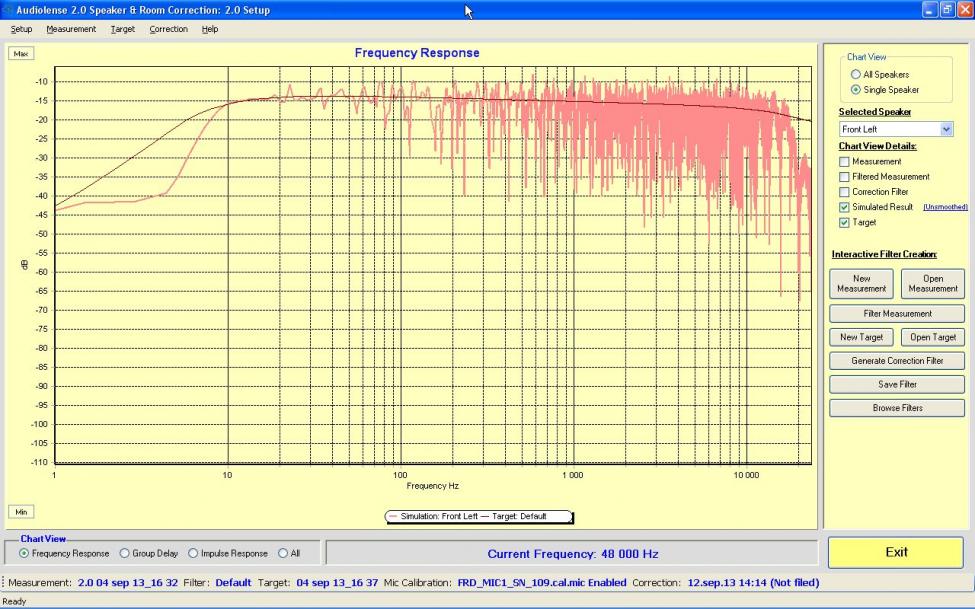The height and width of the screenshot is (609, 975).
Task: Click Generate Correction Filter button
Action: pyautogui.click(x=897, y=361)
